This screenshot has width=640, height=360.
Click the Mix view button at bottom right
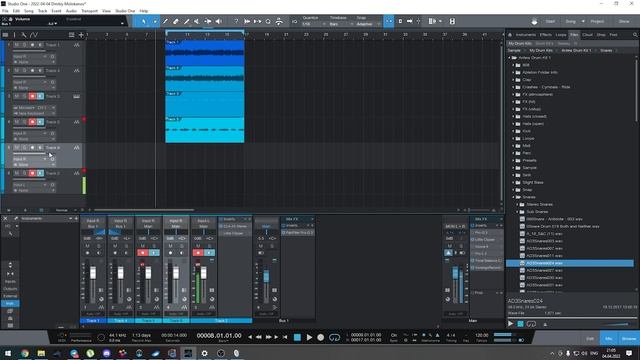click(608, 338)
